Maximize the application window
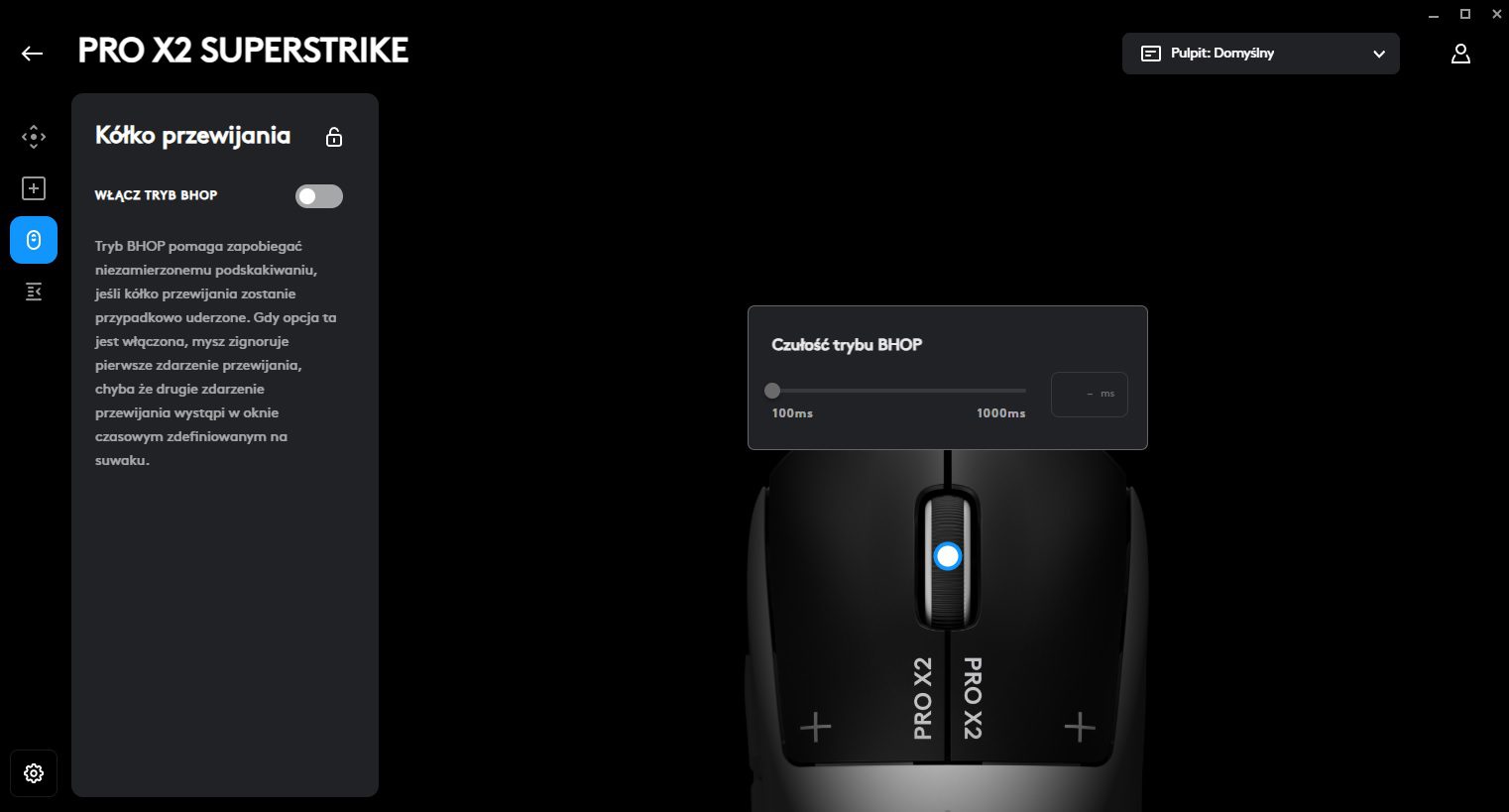 (x=1465, y=14)
